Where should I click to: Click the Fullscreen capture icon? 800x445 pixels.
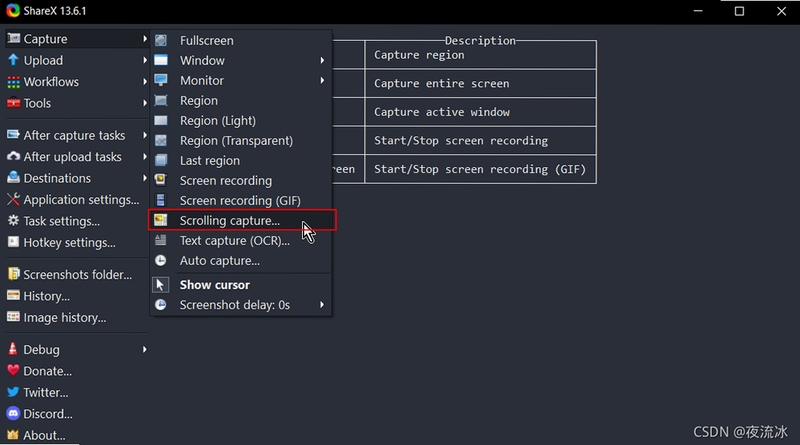161,40
